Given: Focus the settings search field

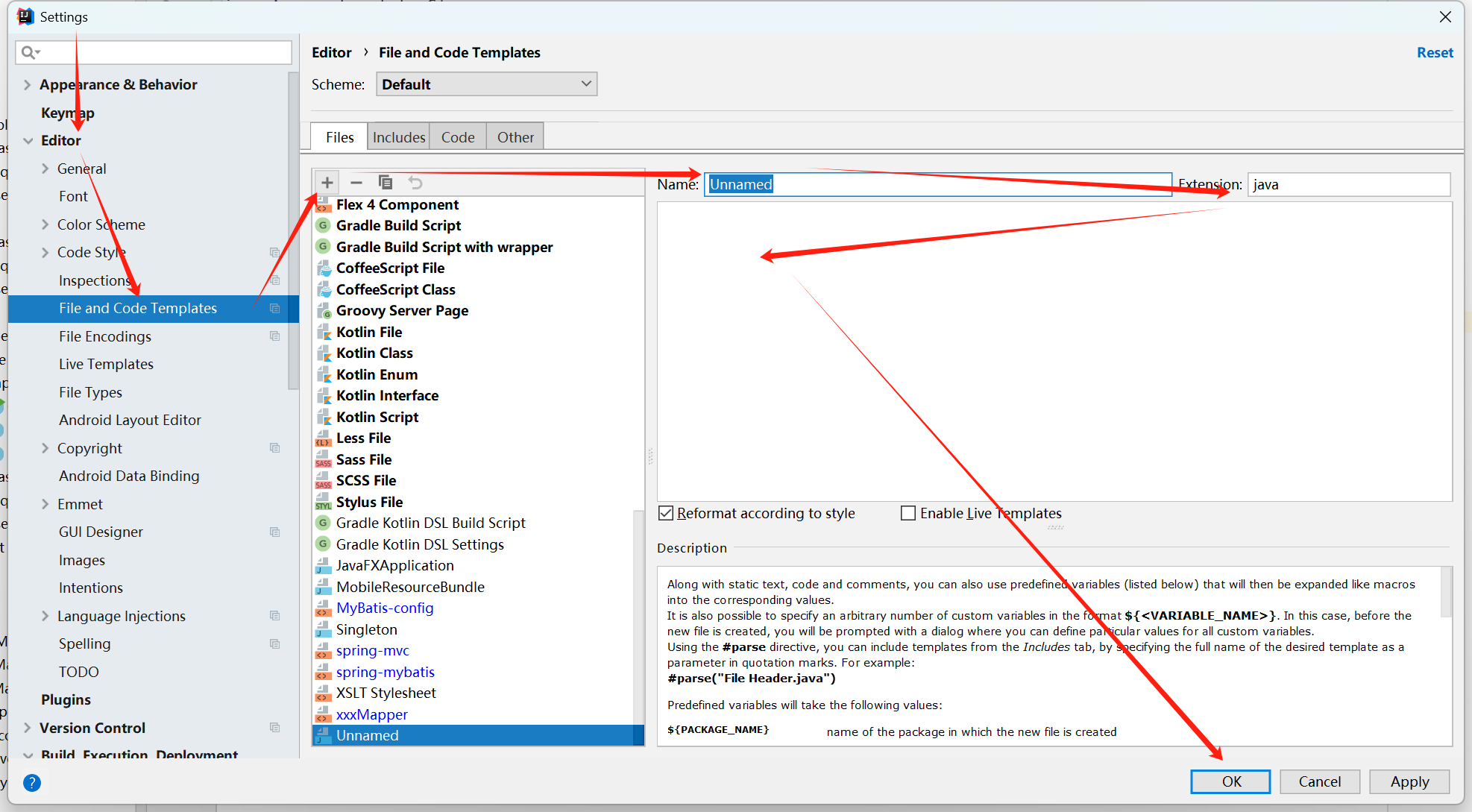Looking at the screenshot, I should click(154, 52).
